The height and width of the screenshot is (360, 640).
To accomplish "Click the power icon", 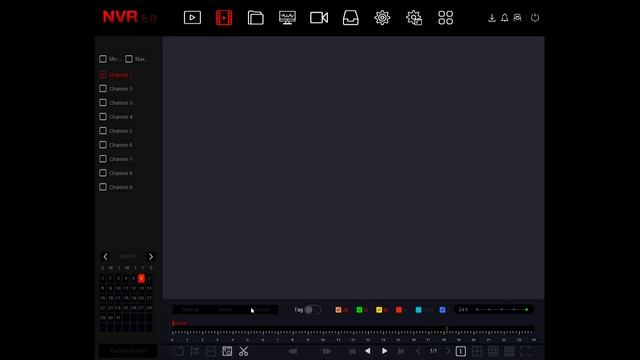I will (x=535, y=18).
